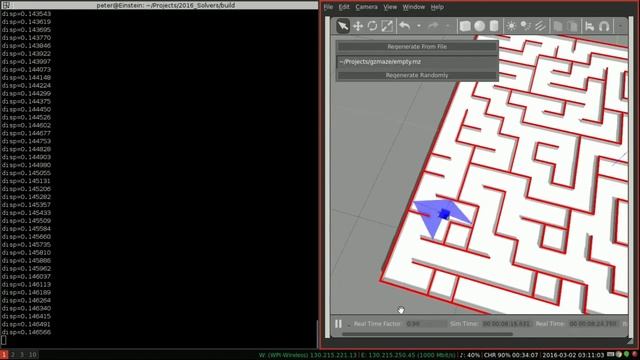The width and height of the screenshot is (640, 360).
Task: Select the translate mode tool
Action: (x=358, y=26)
